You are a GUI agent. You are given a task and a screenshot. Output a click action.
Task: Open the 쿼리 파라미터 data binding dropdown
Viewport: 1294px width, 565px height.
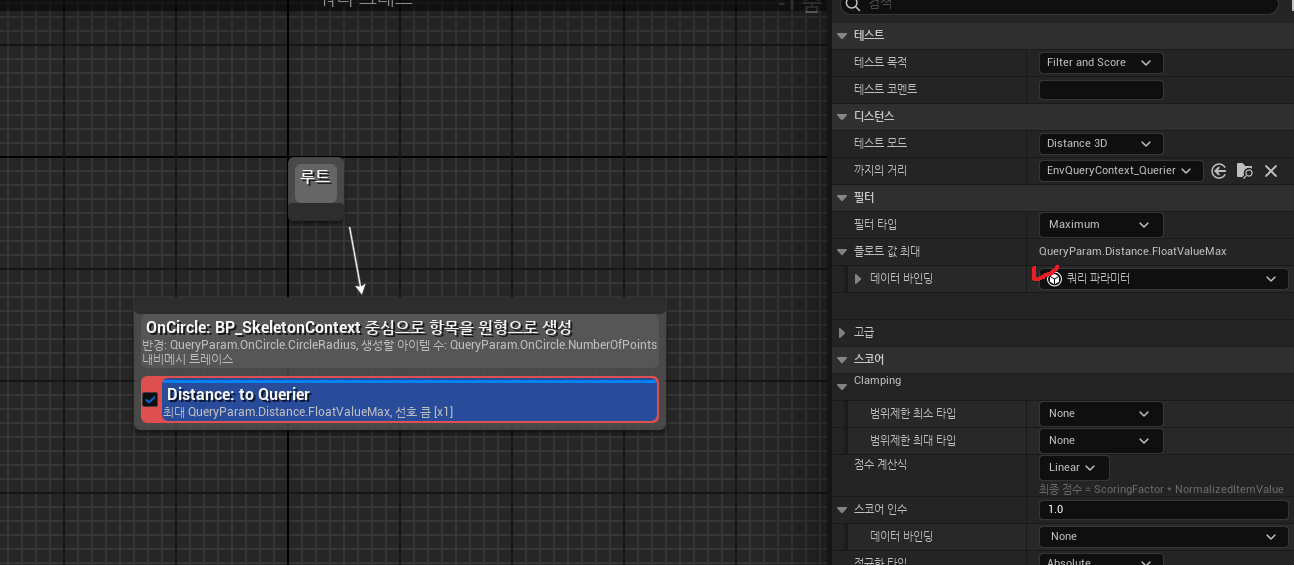click(x=1164, y=279)
